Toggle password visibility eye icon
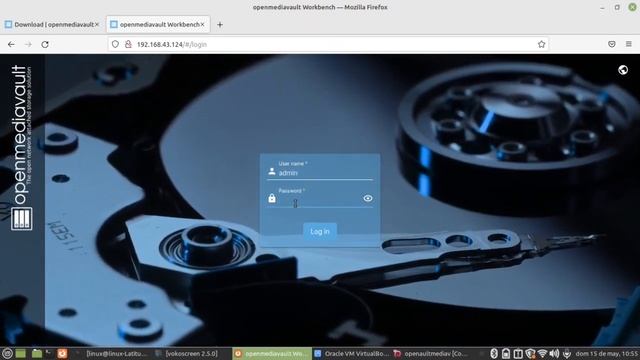This screenshot has height=360, width=640. pos(368,198)
